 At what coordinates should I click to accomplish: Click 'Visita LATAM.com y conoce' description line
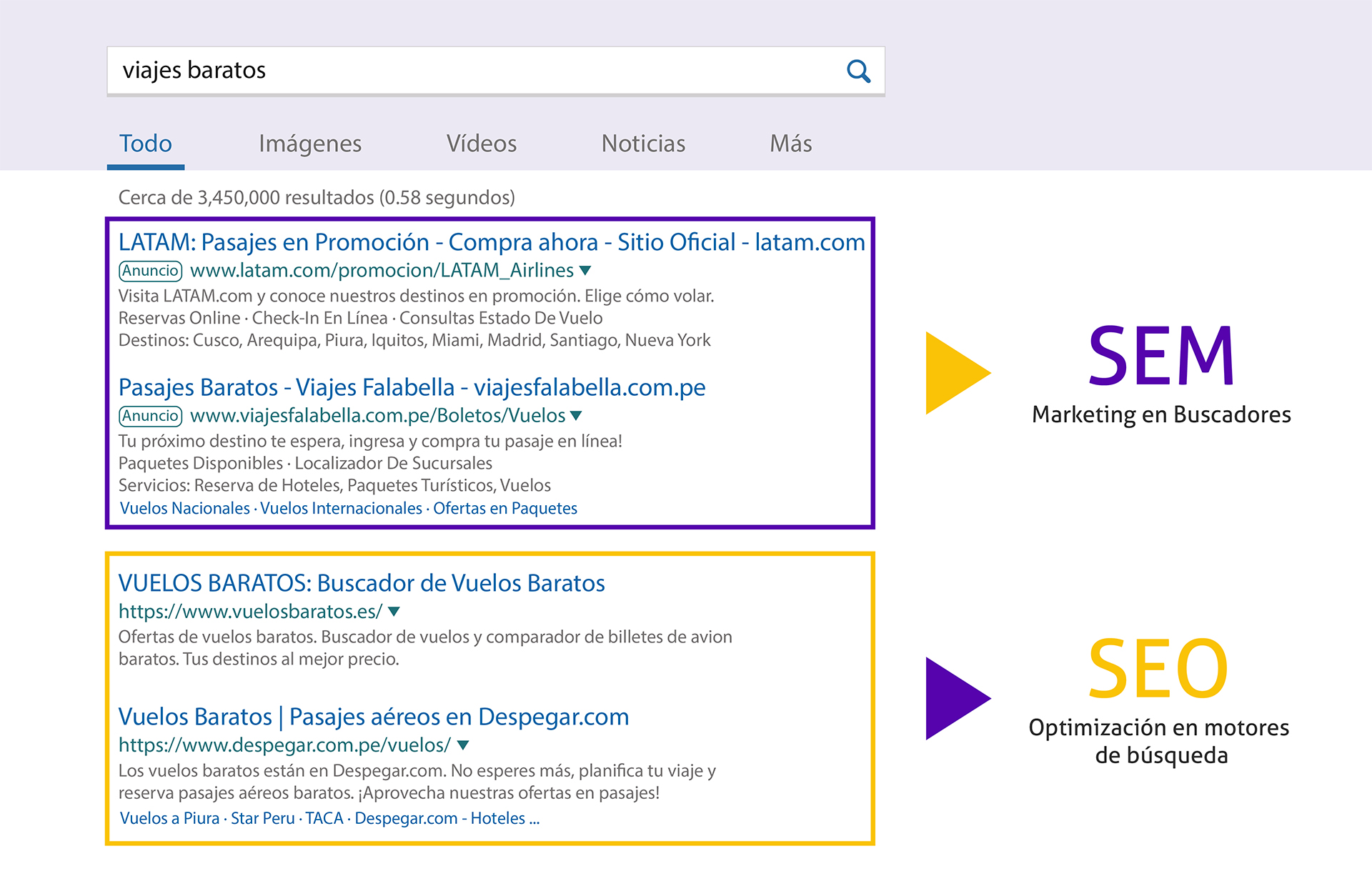[417, 296]
